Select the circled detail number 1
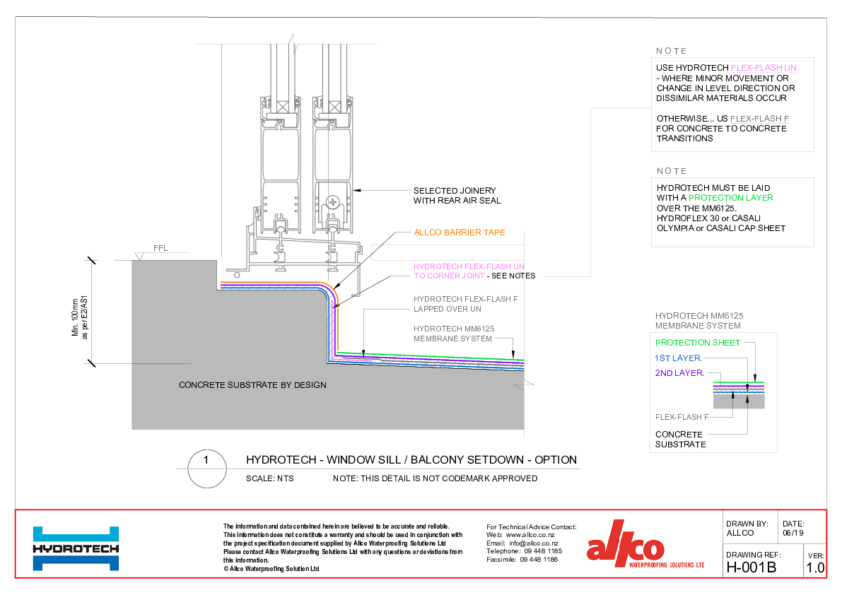Screen dimensions: 842x595 click(207, 469)
